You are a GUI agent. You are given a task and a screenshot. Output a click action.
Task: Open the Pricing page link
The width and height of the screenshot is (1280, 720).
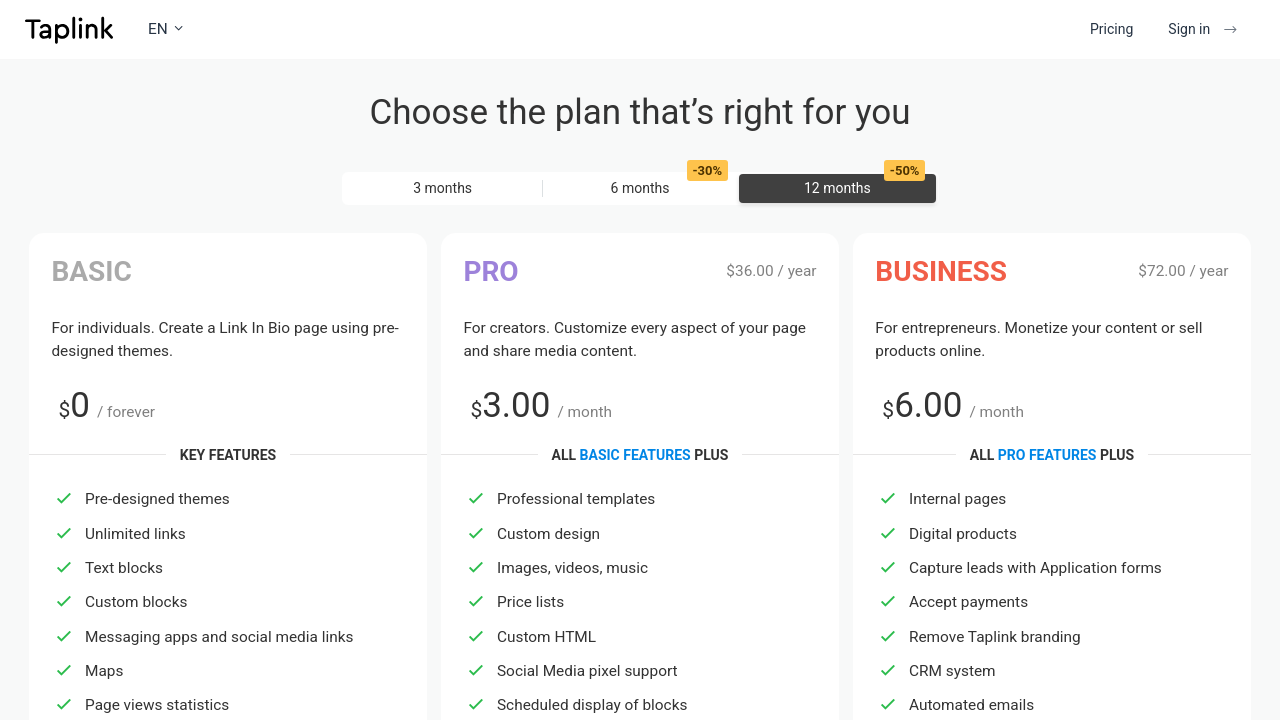1111,29
